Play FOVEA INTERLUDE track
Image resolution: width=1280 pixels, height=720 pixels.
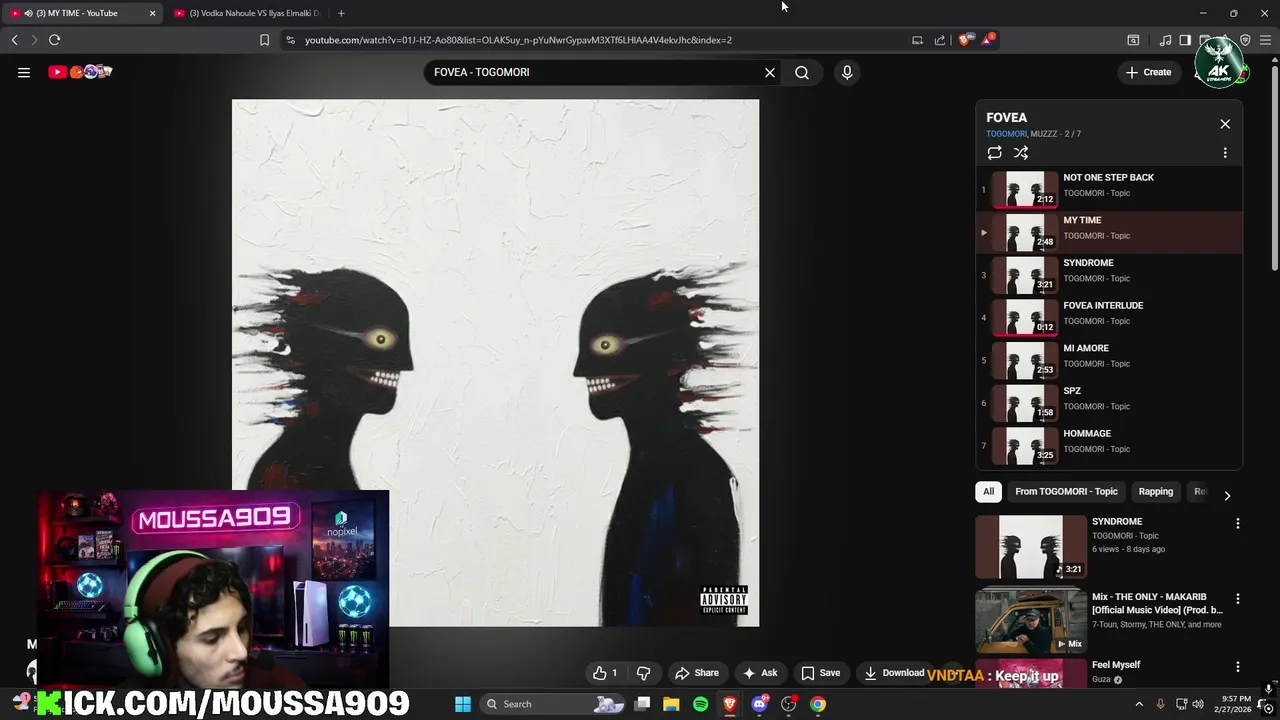[1109, 316]
